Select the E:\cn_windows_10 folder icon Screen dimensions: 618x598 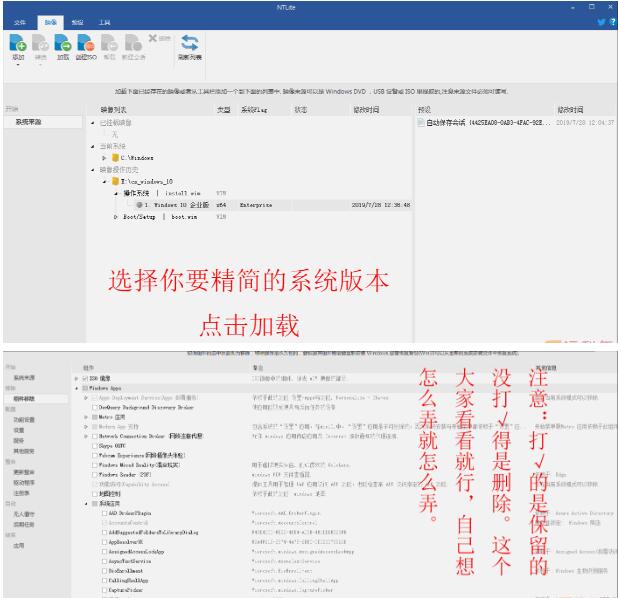tap(115, 181)
